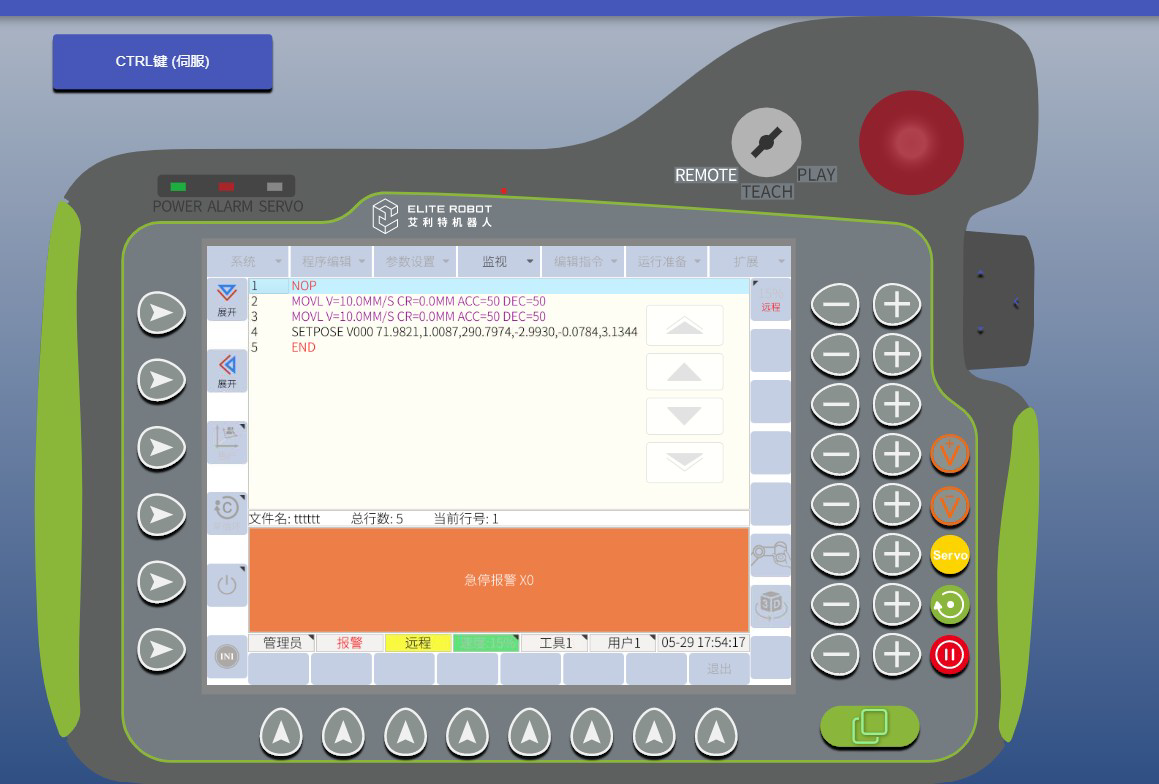Click the yellow 远程 status indicator
This screenshot has width=1159, height=784.
(x=418, y=643)
